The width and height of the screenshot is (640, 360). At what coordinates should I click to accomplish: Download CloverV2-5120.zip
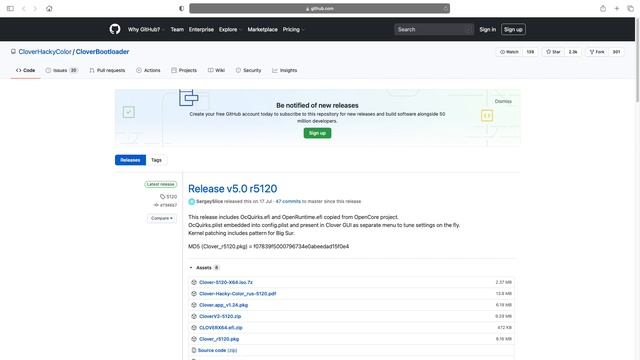tap(220, 316)
